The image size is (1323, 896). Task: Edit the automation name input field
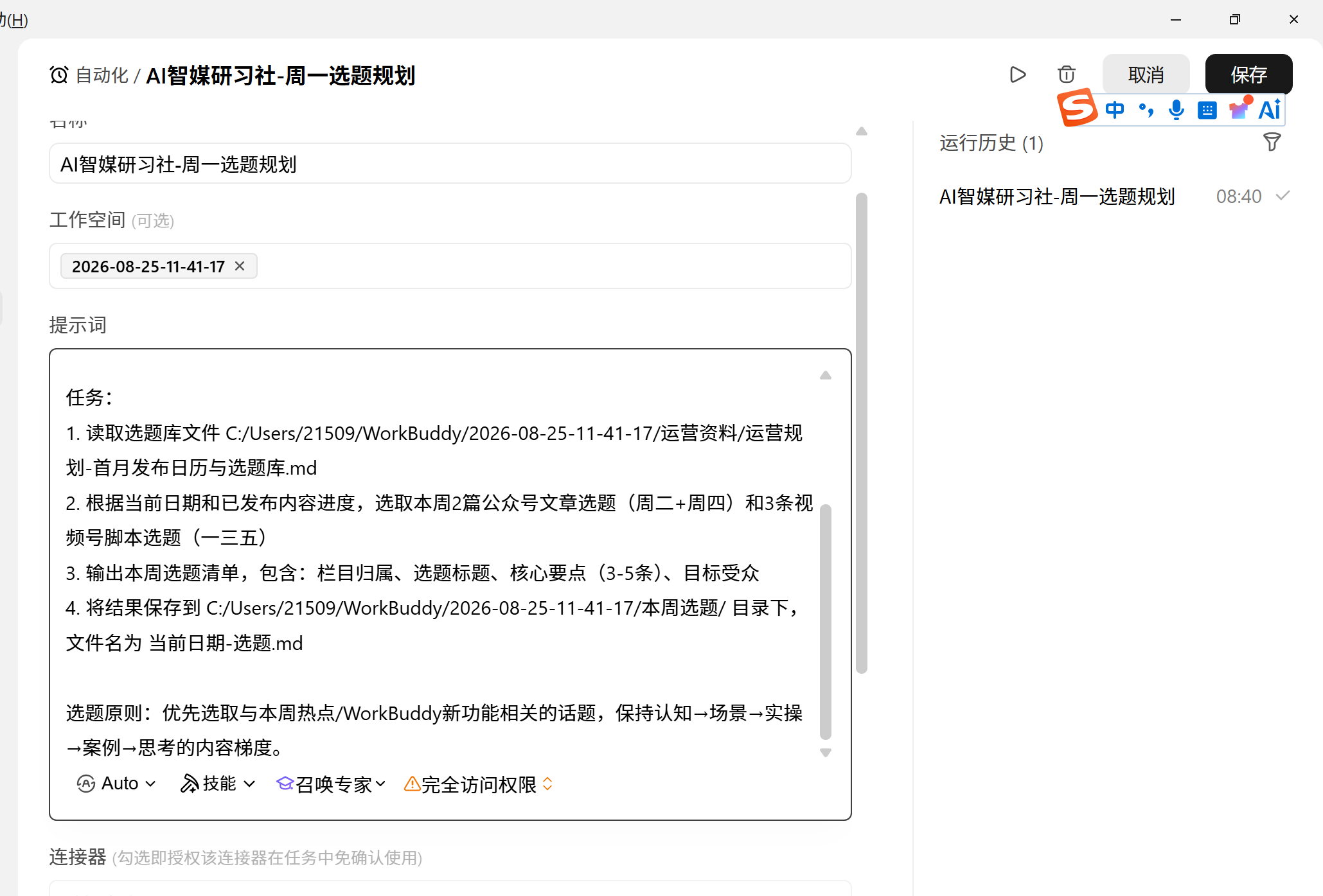click(x=450, y=164)
